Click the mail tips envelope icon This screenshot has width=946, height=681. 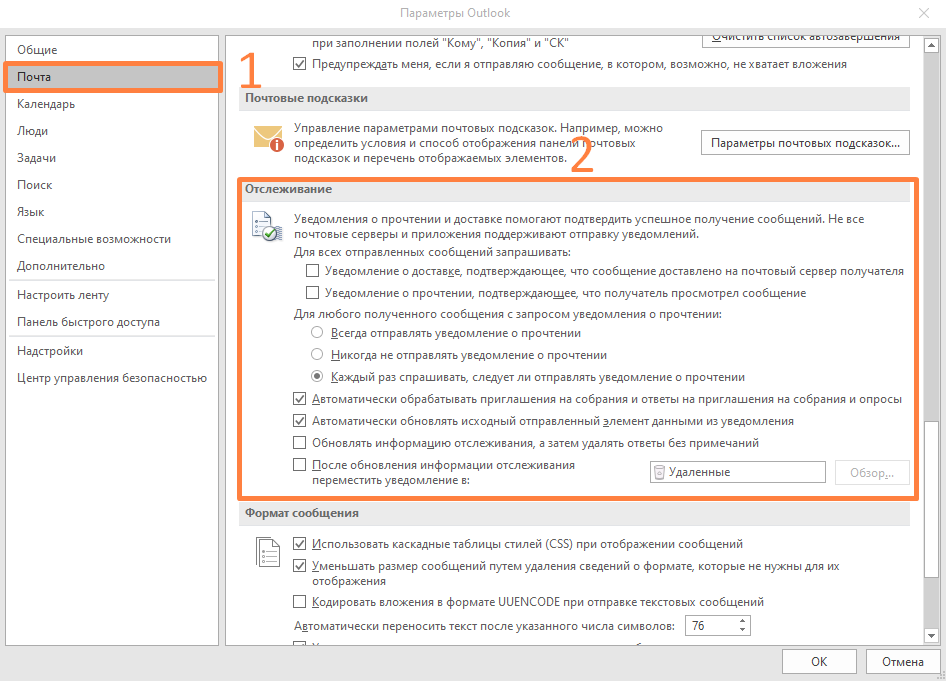pos(268,138)
